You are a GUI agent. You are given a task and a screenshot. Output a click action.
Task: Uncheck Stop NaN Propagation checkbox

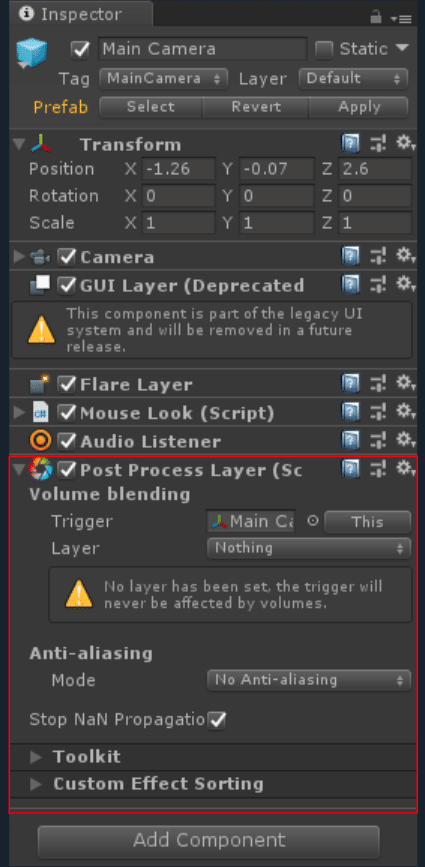click(217, 720)
